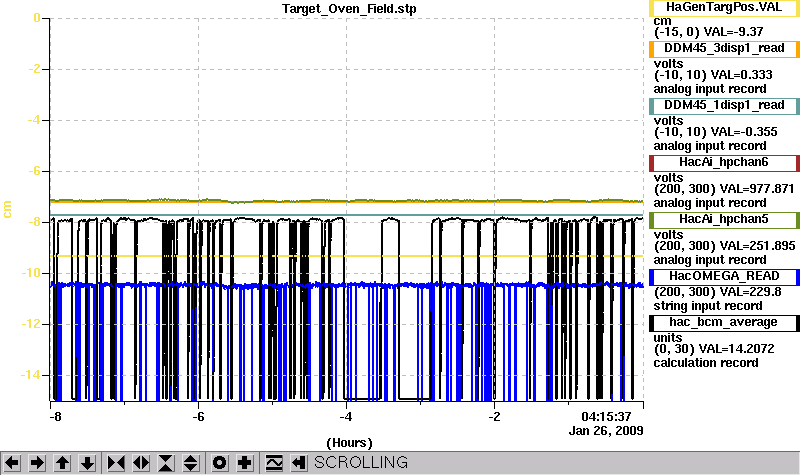Click the SCROLLING status label
Viewport: 800px width, 475px height.
[x=361, y=462]
